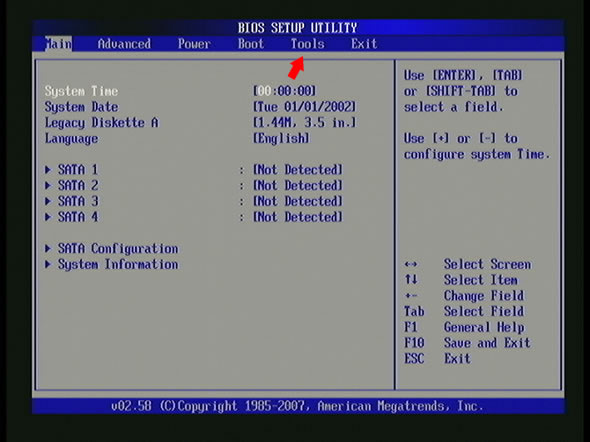590x442 pixels.
Task: Open the SATA 3 entry label
Action: [x=78, y=201]
